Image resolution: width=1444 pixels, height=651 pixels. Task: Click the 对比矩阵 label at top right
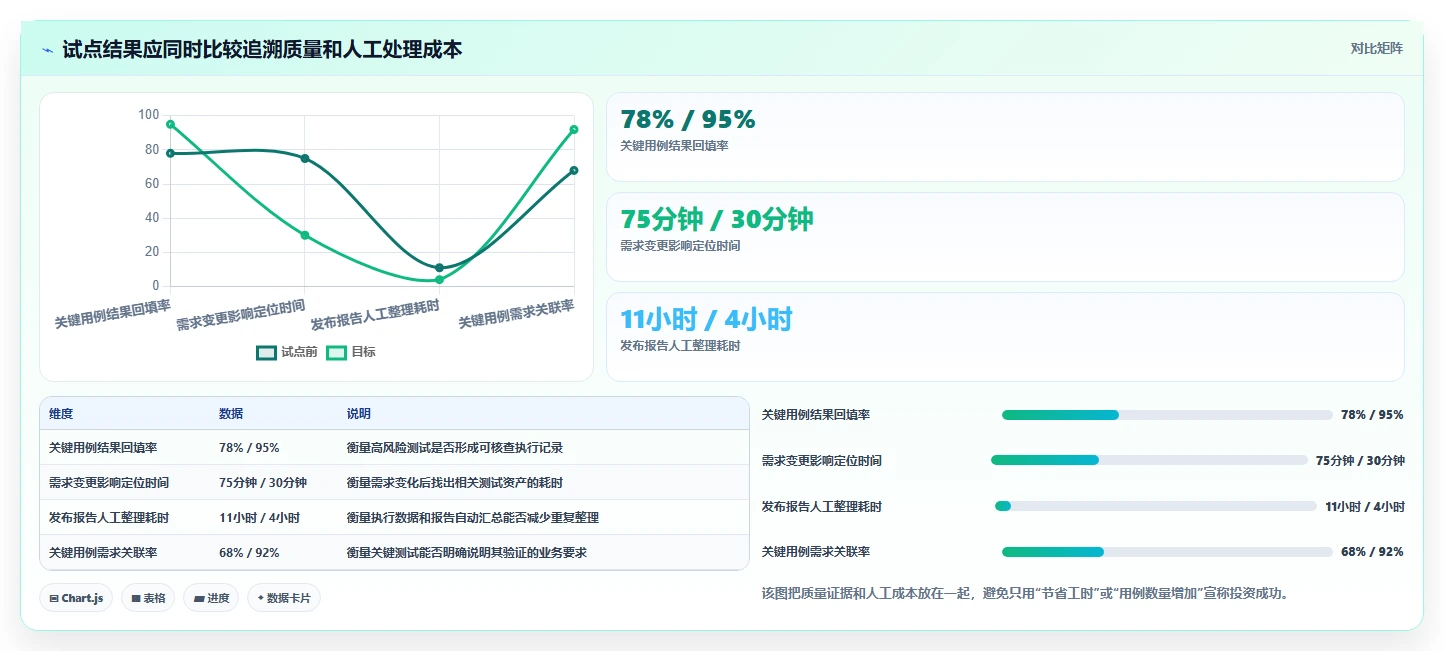(1376, 48)
